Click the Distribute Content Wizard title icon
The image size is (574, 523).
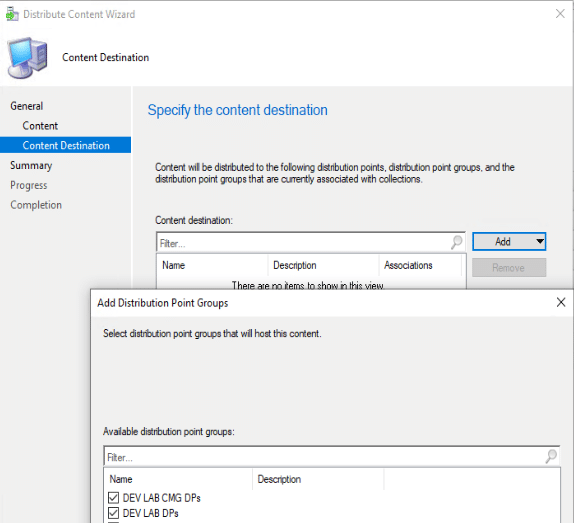point(12,14)
